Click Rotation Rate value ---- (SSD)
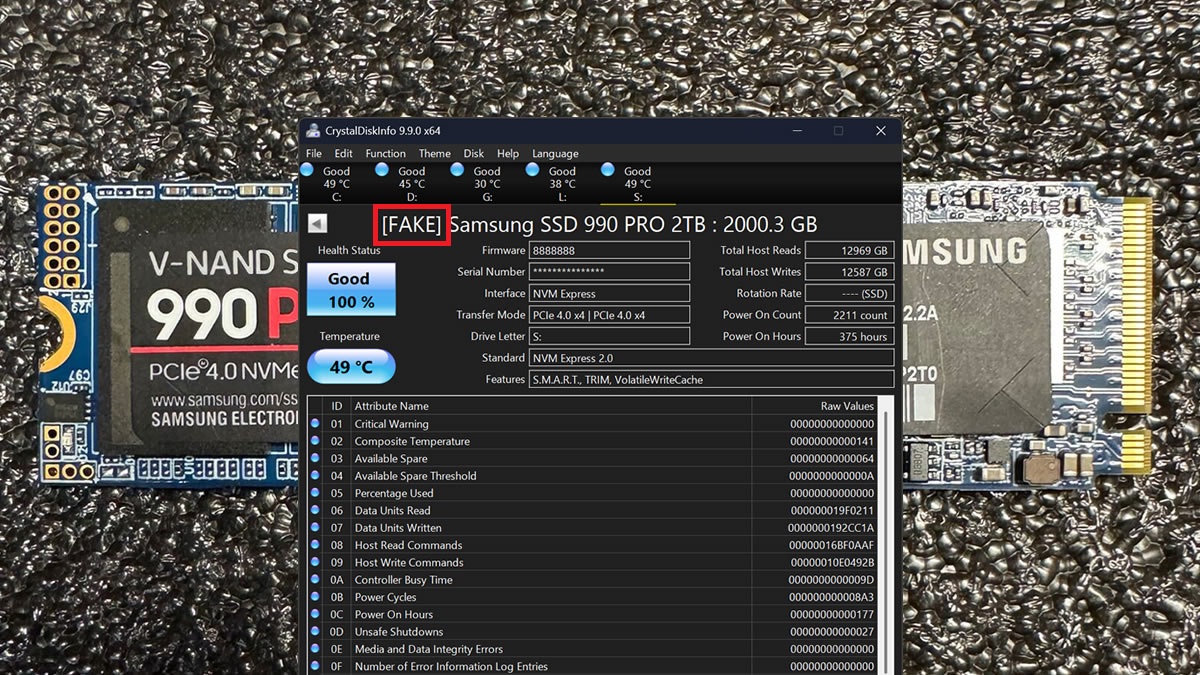 [849, 294]
